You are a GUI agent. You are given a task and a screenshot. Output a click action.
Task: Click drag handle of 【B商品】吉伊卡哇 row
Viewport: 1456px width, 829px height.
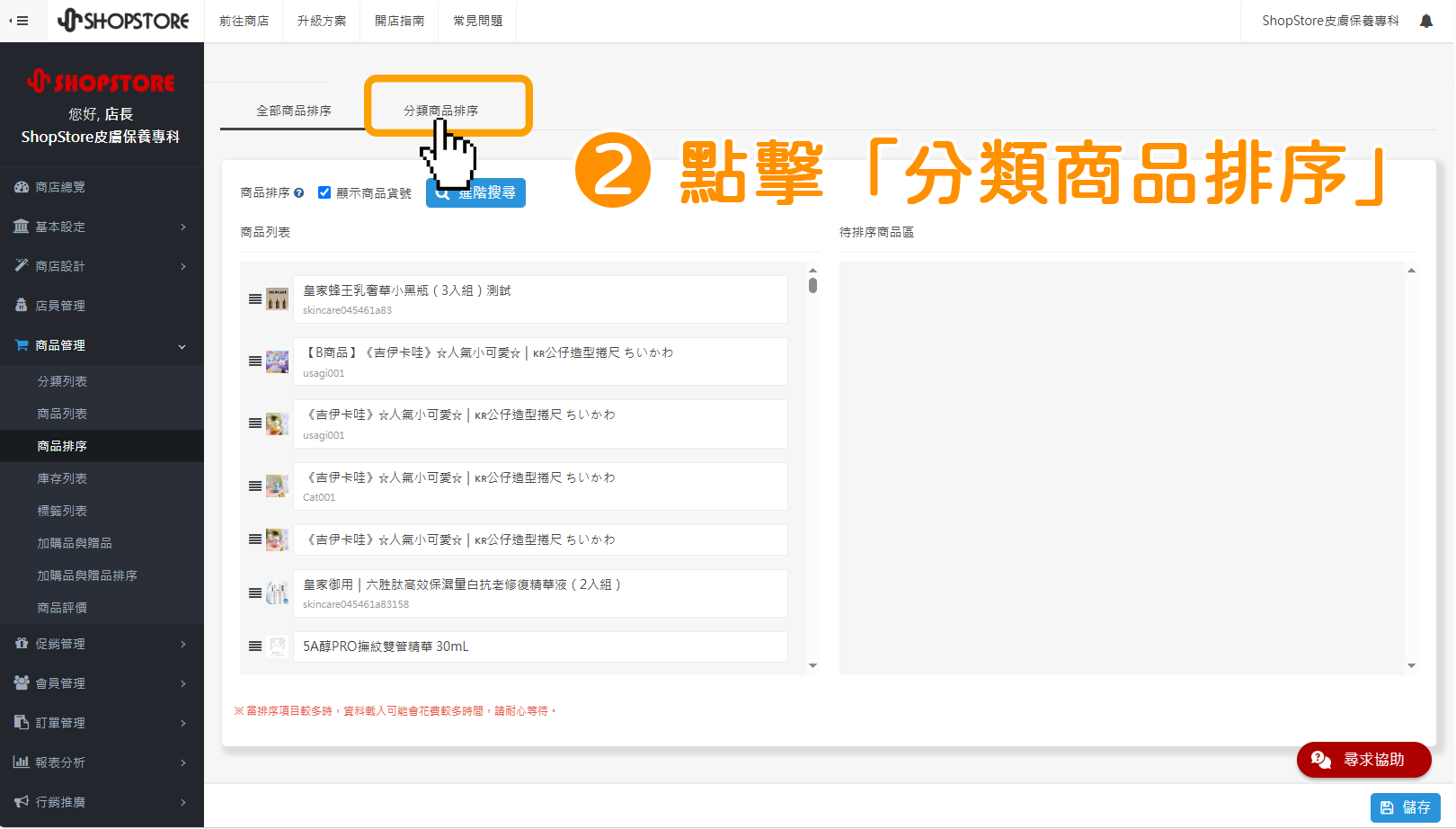click(x=255, y=361)
